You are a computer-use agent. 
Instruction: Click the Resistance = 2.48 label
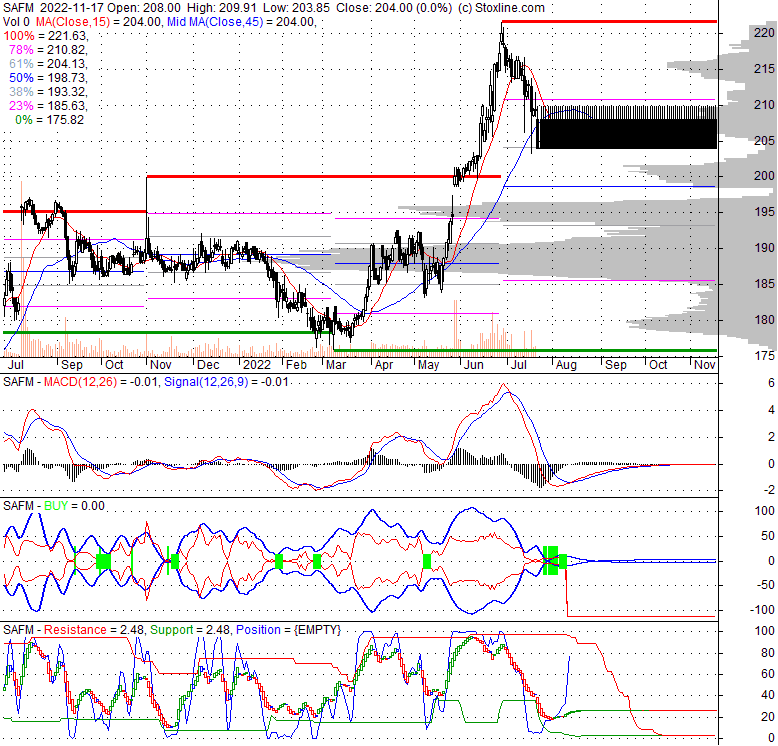point(95,629)
